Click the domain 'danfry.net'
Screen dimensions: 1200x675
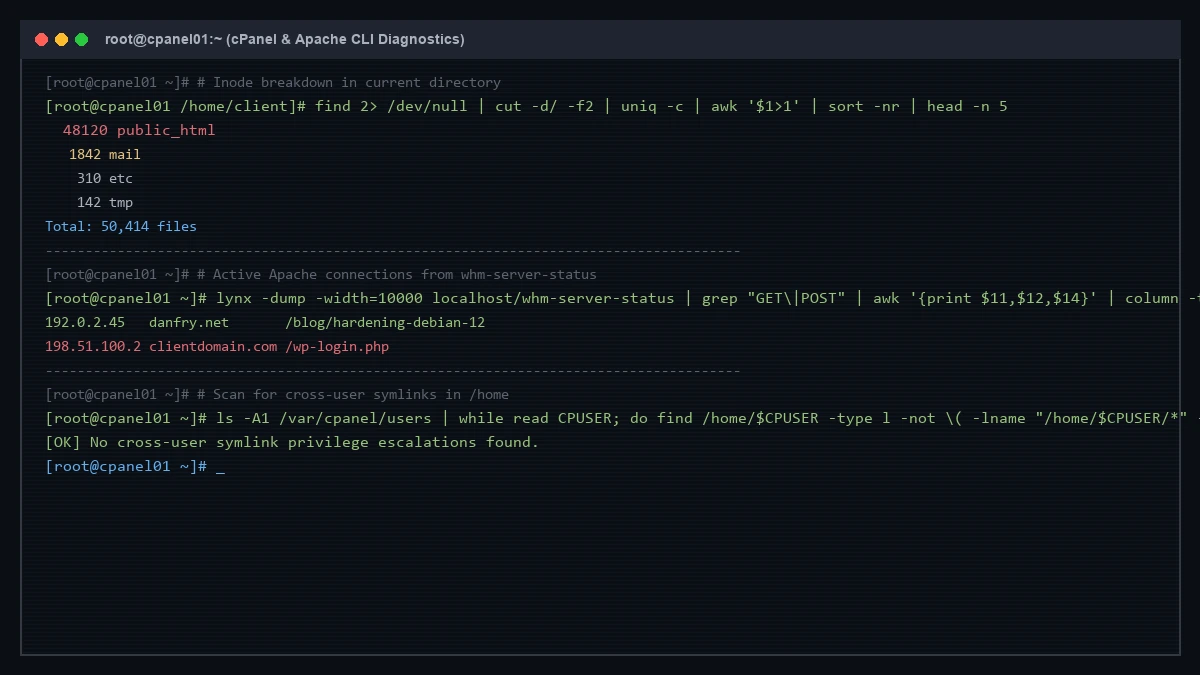tap(189, 322)
